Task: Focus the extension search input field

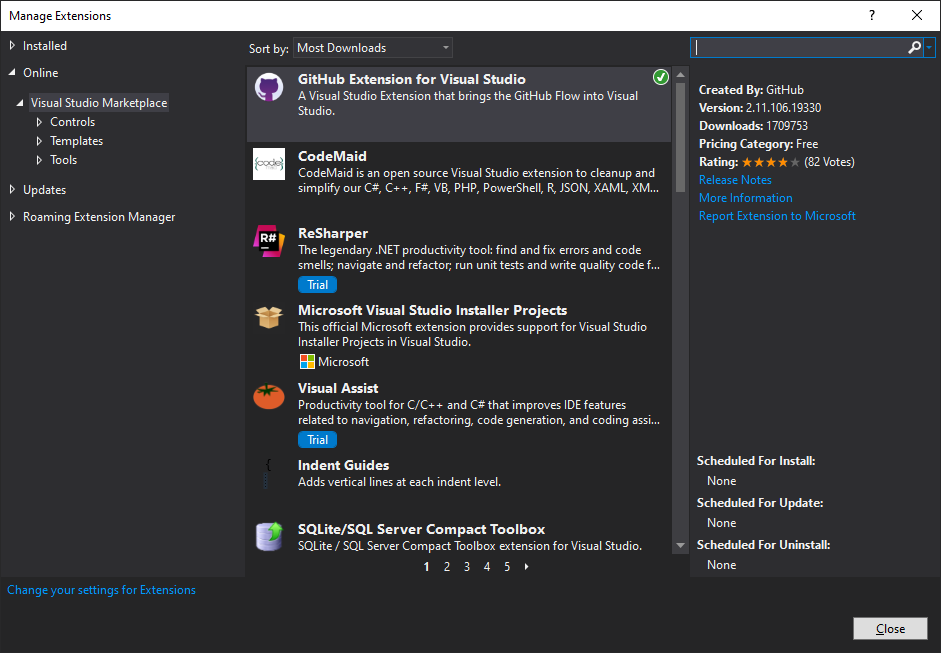Action: [798, 47]
